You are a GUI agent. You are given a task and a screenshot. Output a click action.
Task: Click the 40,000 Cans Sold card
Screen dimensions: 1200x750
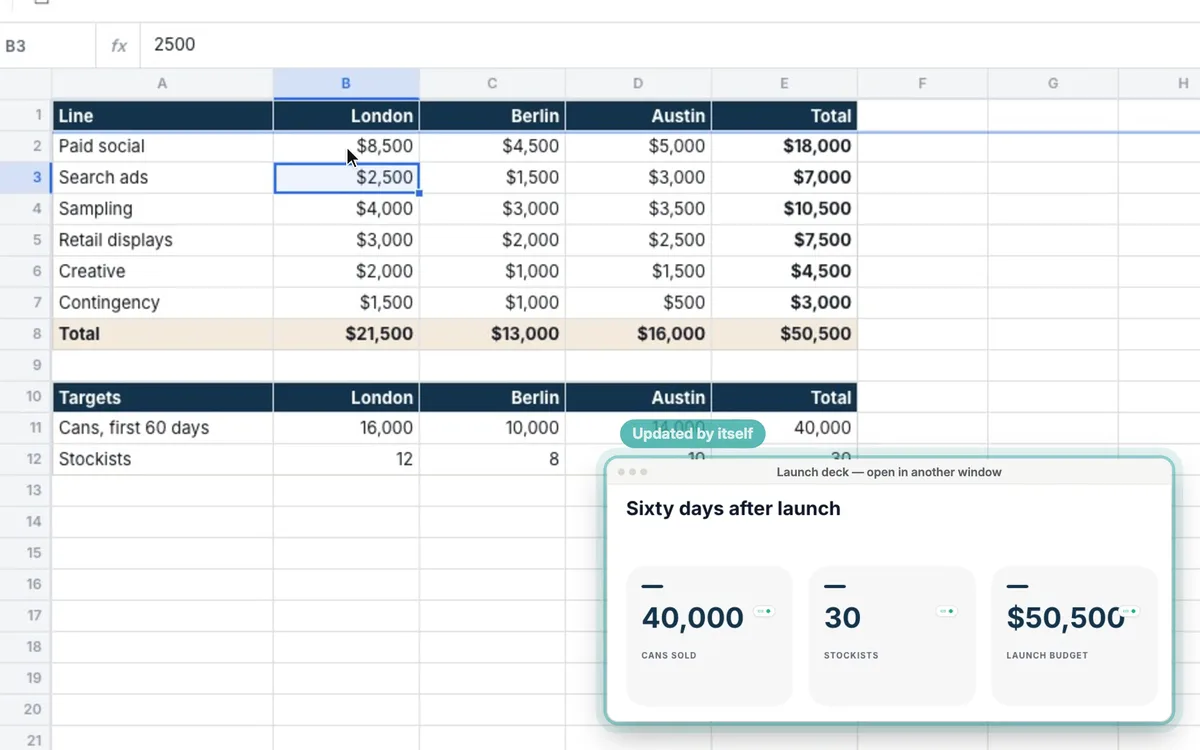point(709,636)
